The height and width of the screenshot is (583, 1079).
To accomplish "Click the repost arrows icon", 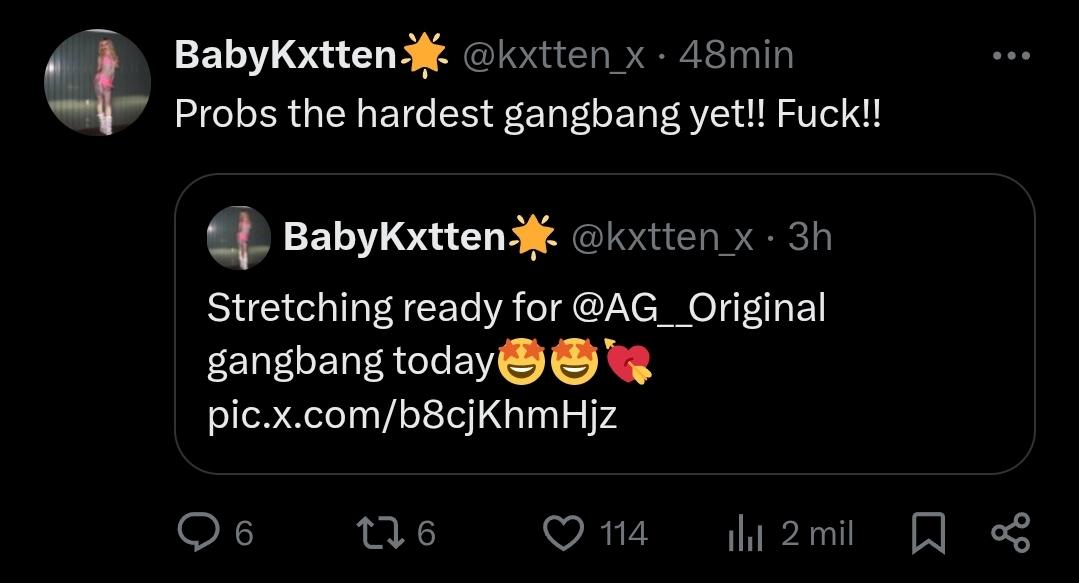I will point(384,532).
